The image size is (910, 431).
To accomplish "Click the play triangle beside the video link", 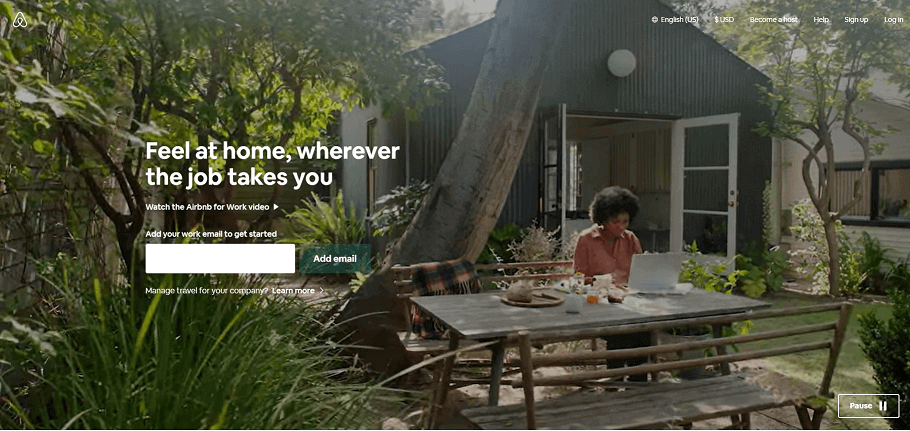I will click(276, 207).
